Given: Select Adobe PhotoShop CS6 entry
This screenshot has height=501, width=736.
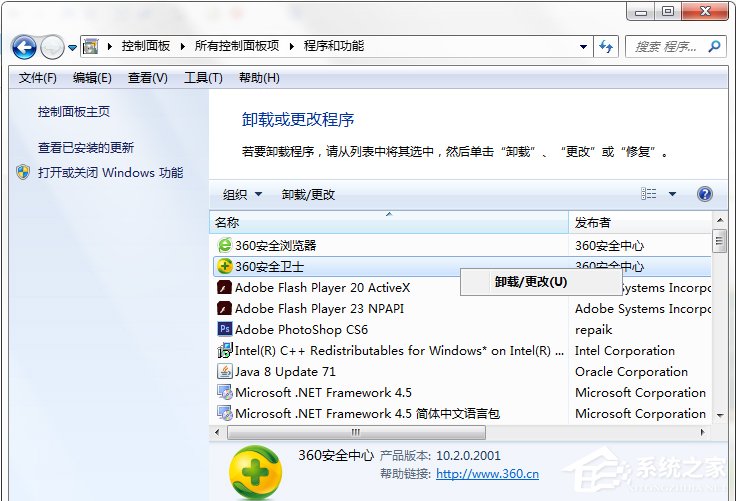Looking at the screenshot, I should pyautogui.click(x=301, y=330).
